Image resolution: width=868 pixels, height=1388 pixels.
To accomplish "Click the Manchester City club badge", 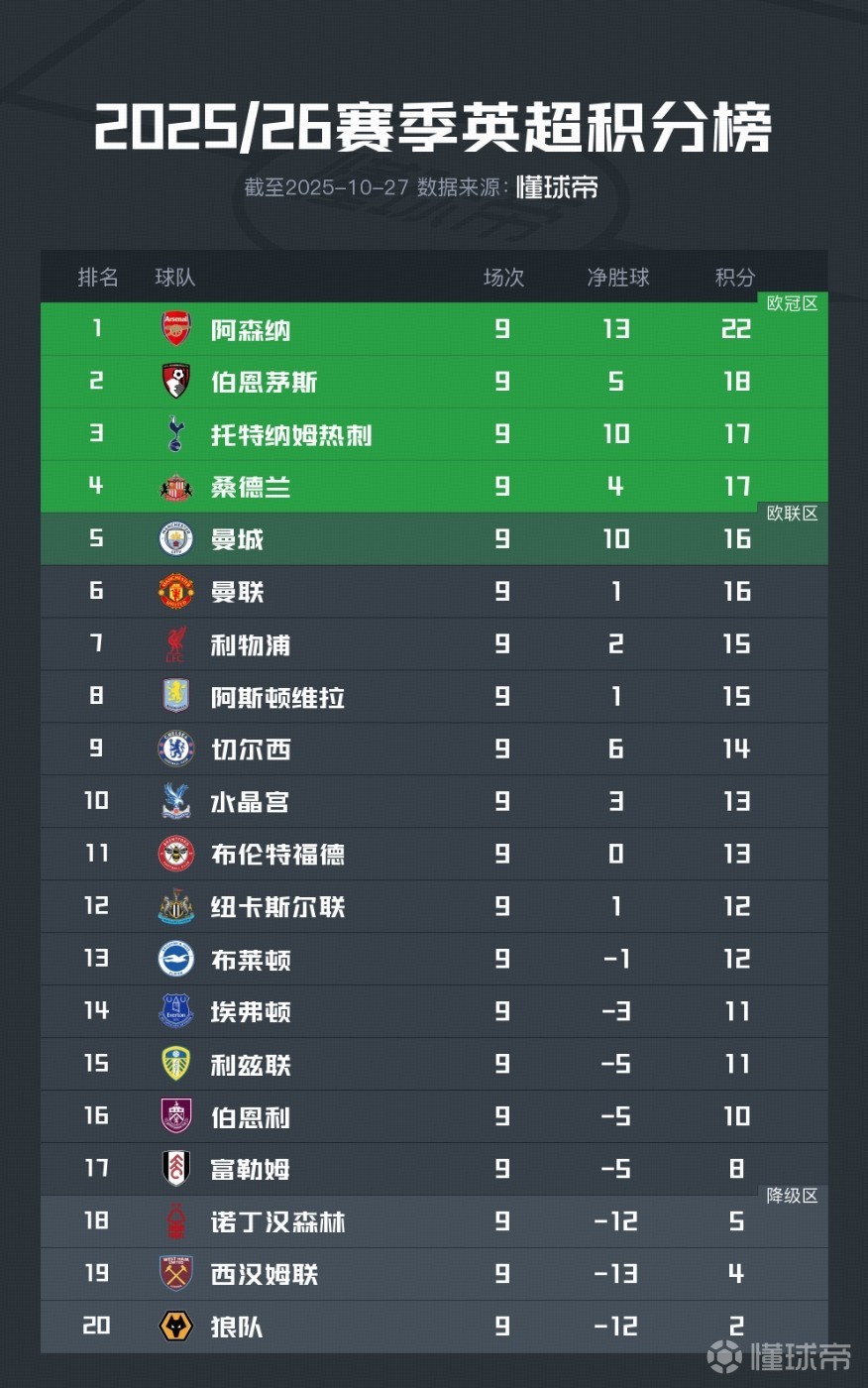I will point(176,539).
